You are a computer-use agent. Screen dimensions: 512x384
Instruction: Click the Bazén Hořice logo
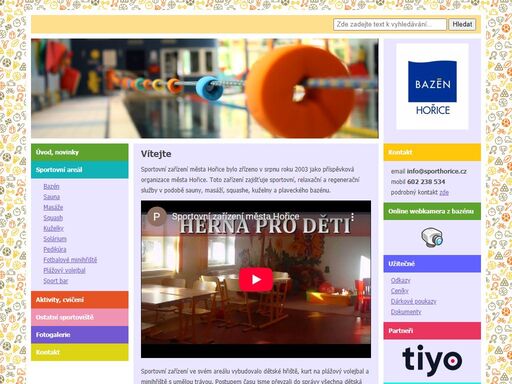click(x=432, y=87)
